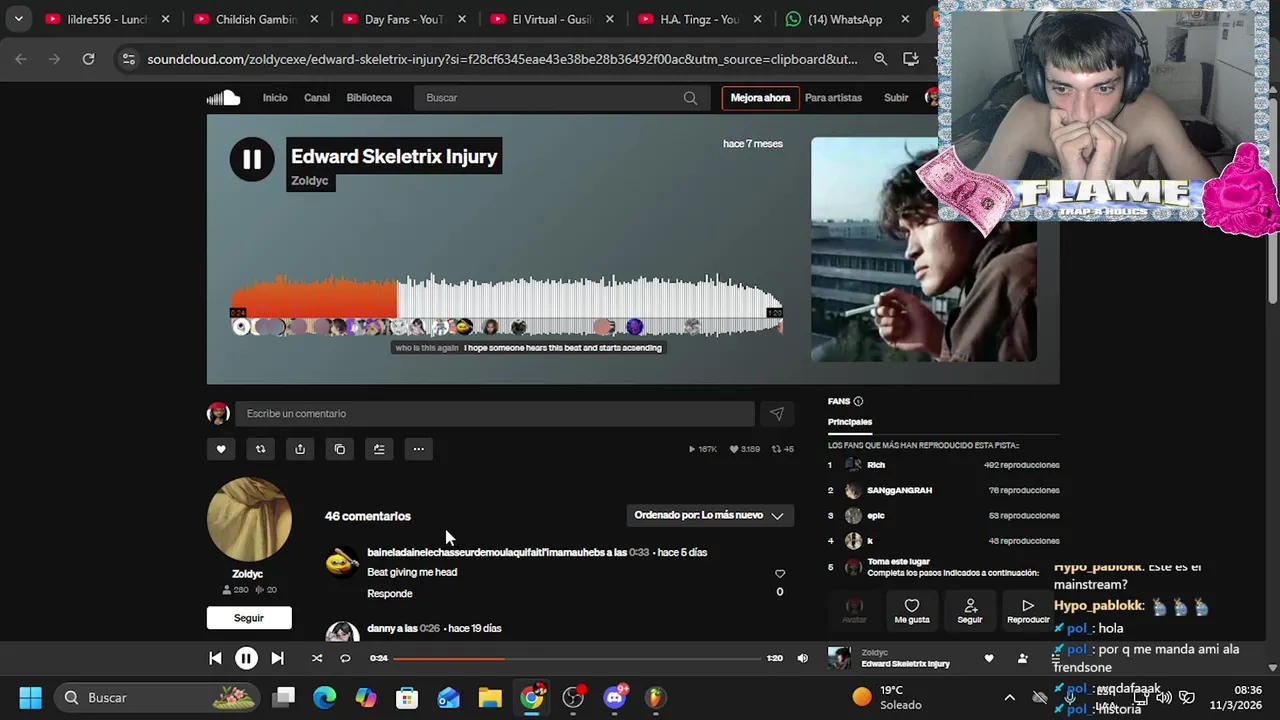Click 'Me gusta' button in fans panel
The image size is (1280, 720).
912,611
